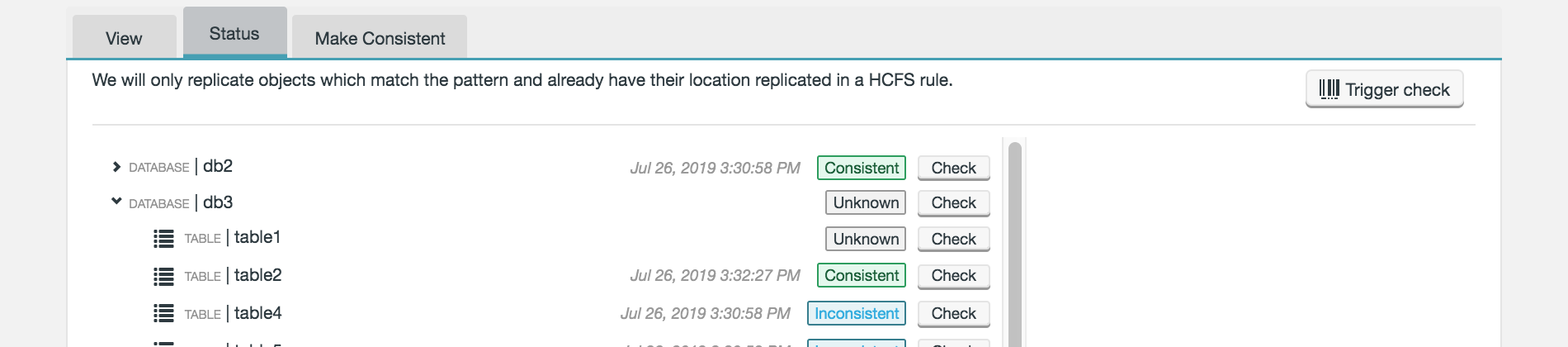
Task: Click the Consistent status badge for db2
Action: [861, 168]
